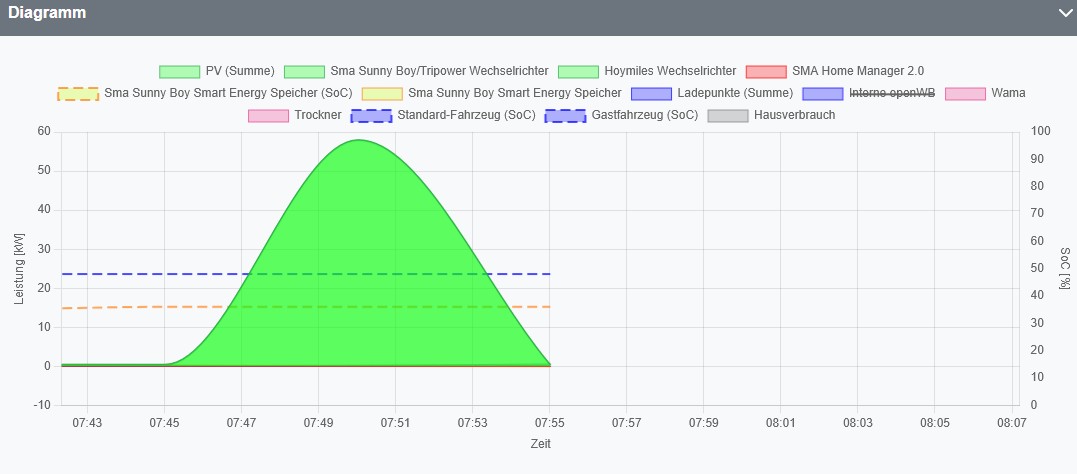Toggle Standard-Fahrzeug (SoC) dashed legend
The height and width of the screenshot is (474, 1077).
coord(370,115)
